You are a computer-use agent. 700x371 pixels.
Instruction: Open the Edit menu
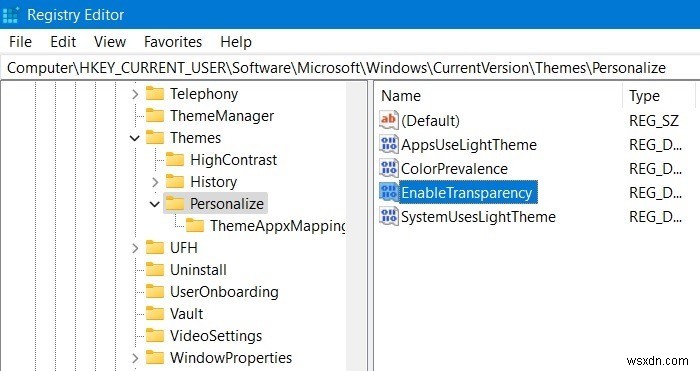pos(63,42)
